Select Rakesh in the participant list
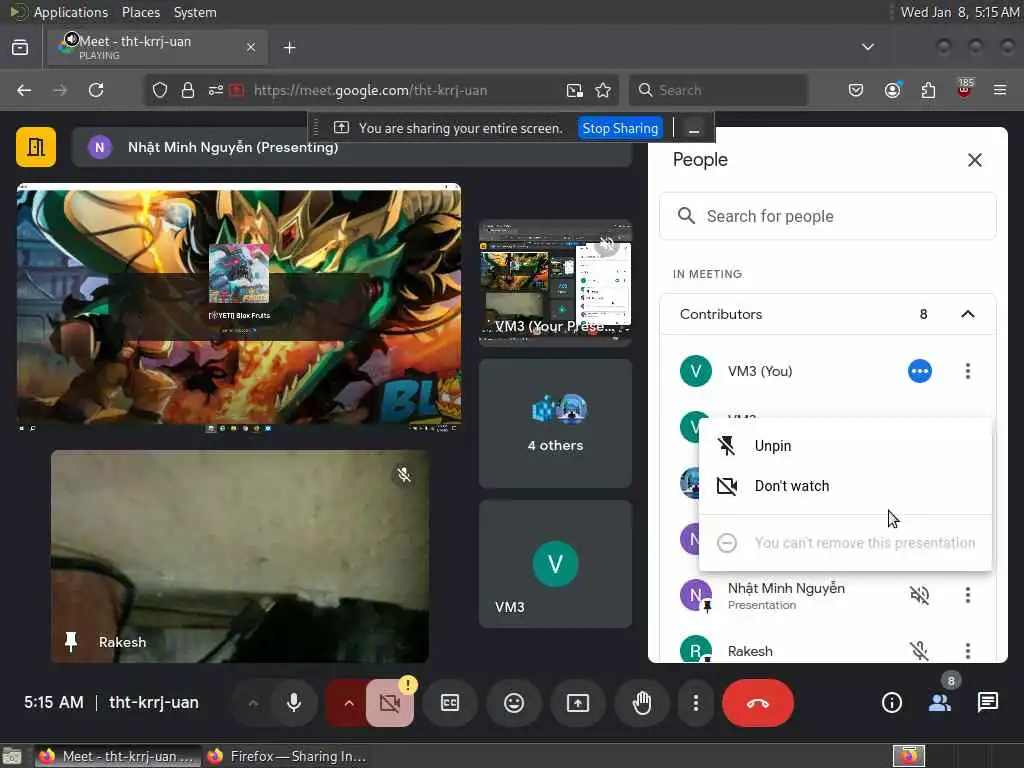The width and height of the screenshot is (1024, 768). [x=827, y=650]
